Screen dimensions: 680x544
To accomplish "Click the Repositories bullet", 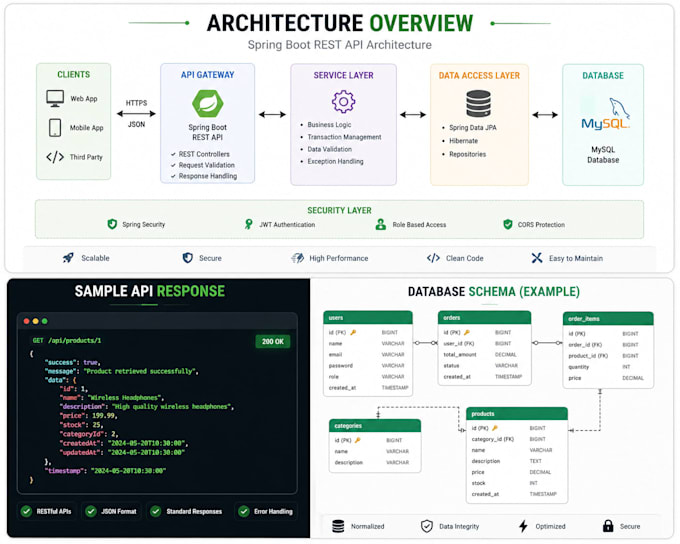I will (463, 154).
